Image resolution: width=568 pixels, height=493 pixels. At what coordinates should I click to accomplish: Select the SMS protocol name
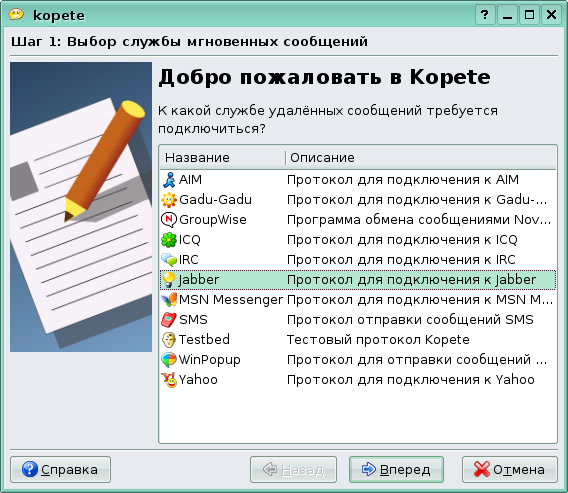(193, 319)
